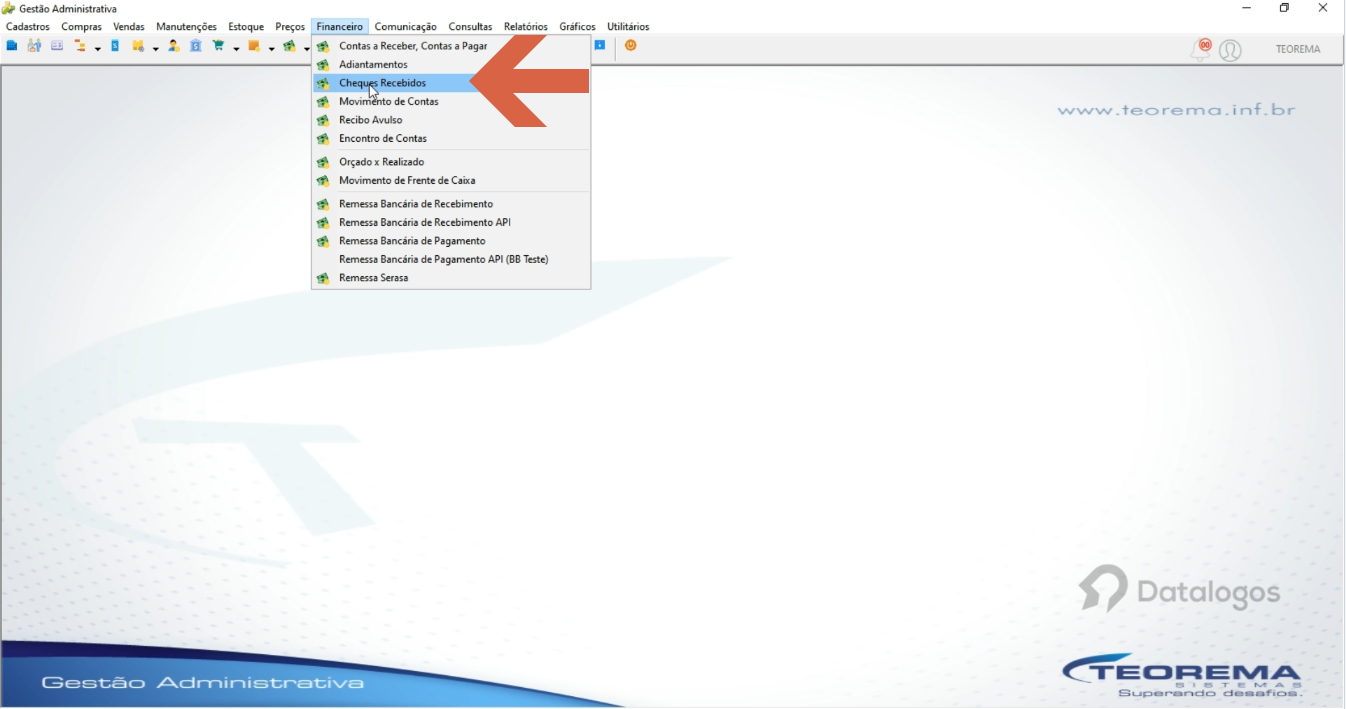The image size is (1346, 709).
Task: Select Movimento de Contas entry
Action: pos(451,102)
